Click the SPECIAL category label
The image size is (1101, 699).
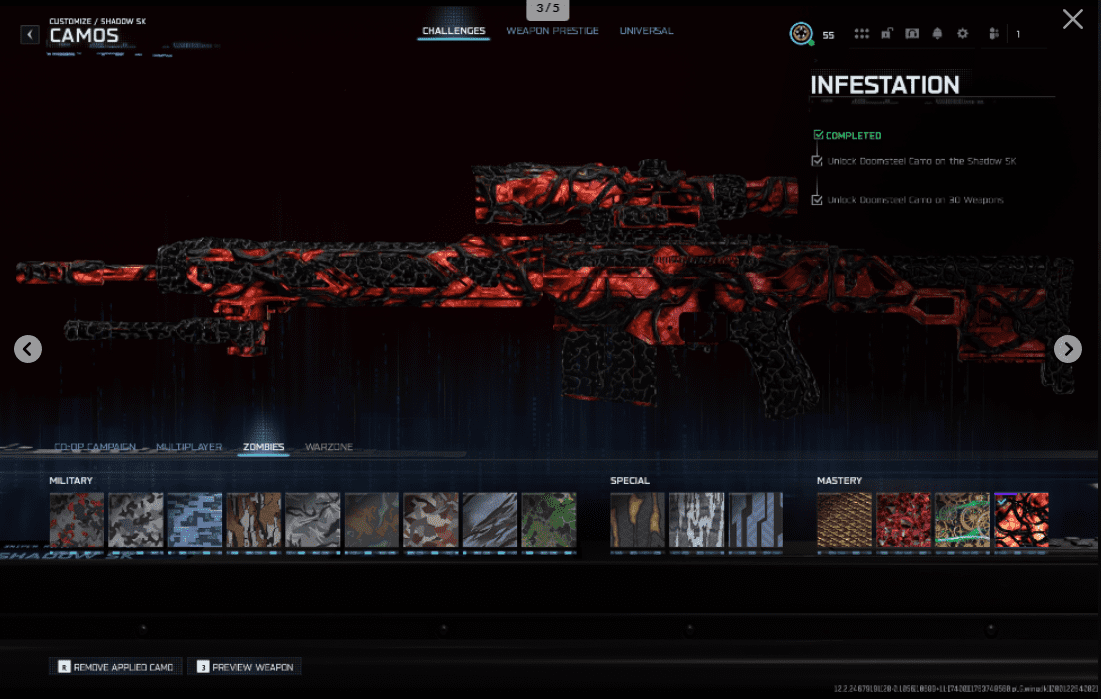click(x=629, y=481)
